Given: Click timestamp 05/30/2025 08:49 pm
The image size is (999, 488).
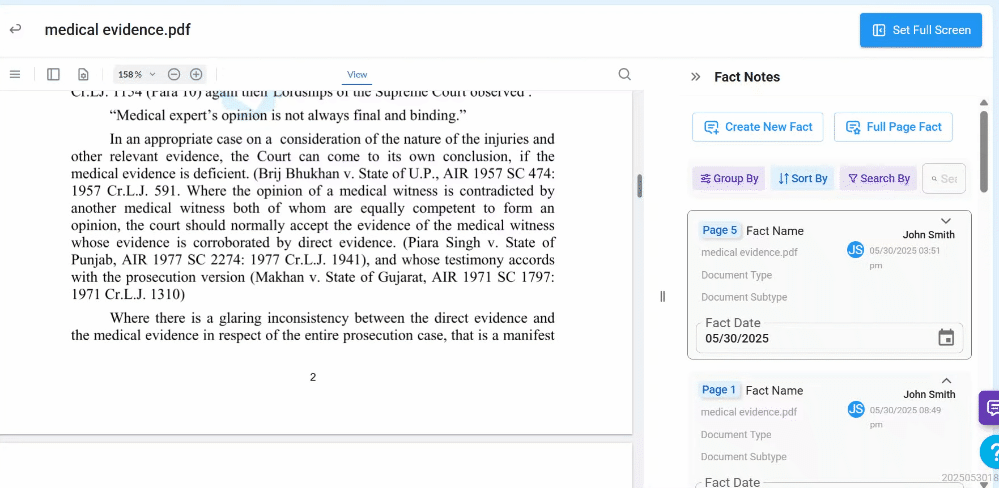Looking at the screenshot, I should (x=905, y=417).
